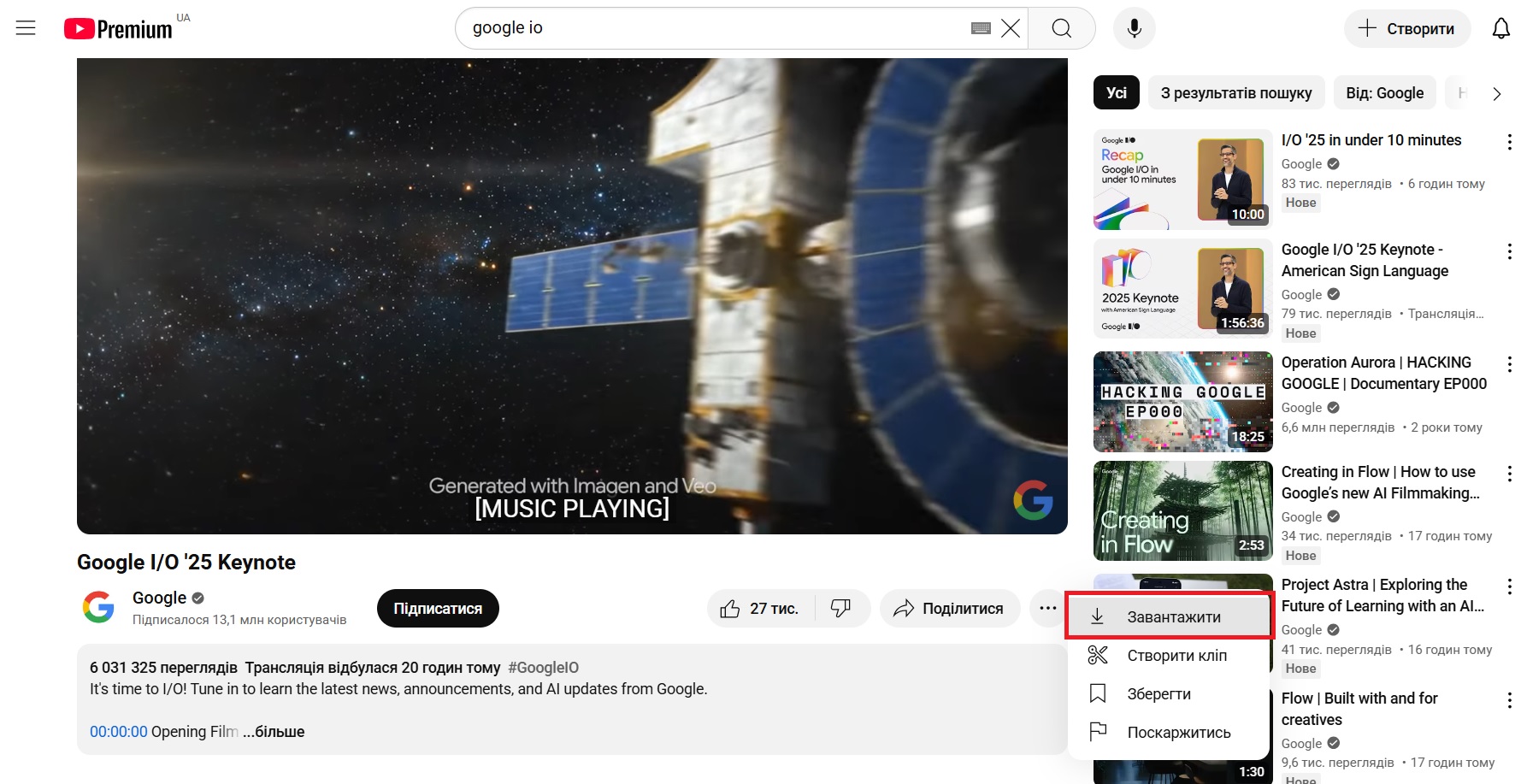Viewport: 1521px width, 784px height.
Task: Click the Створити button
Action: (x=1407, y=28)
